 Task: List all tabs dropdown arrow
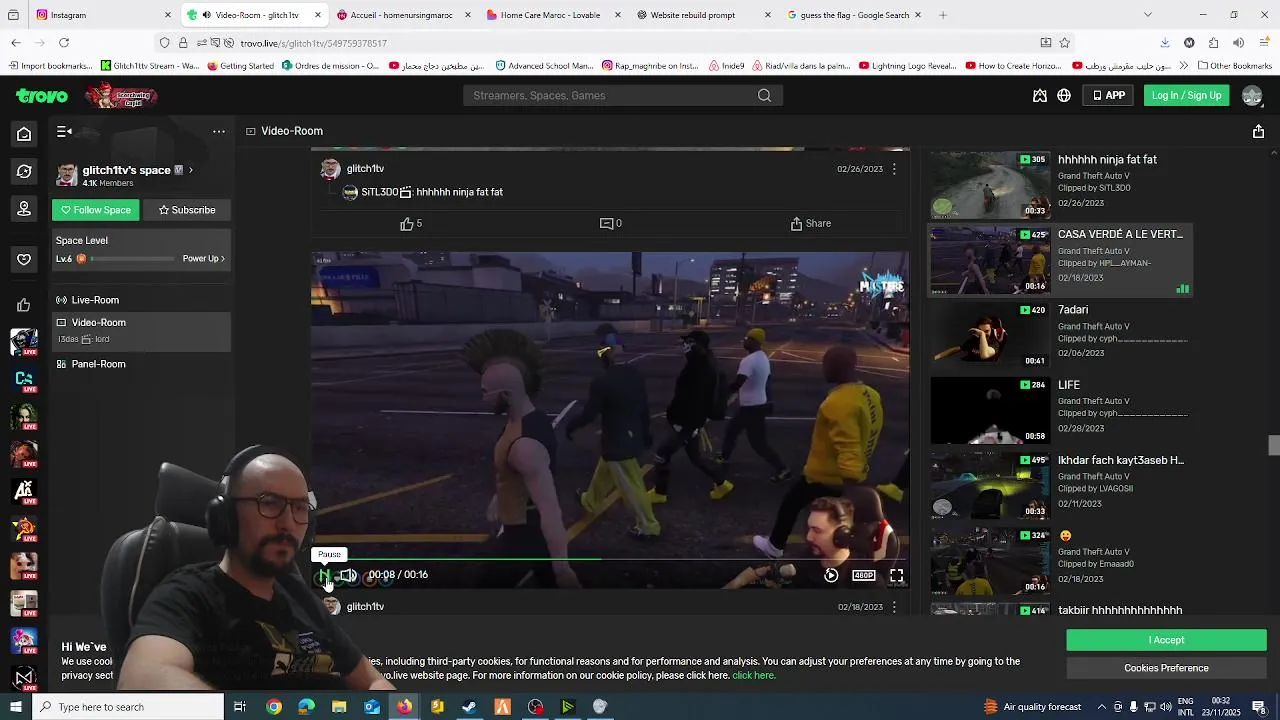point(1147,15)
